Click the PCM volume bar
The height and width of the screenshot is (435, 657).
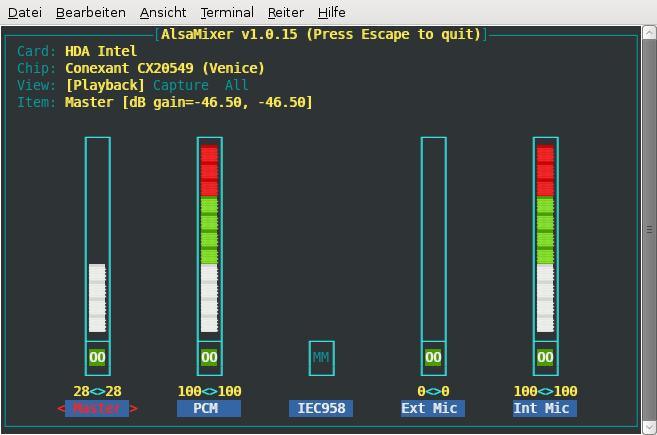click(x=210, y=239)
